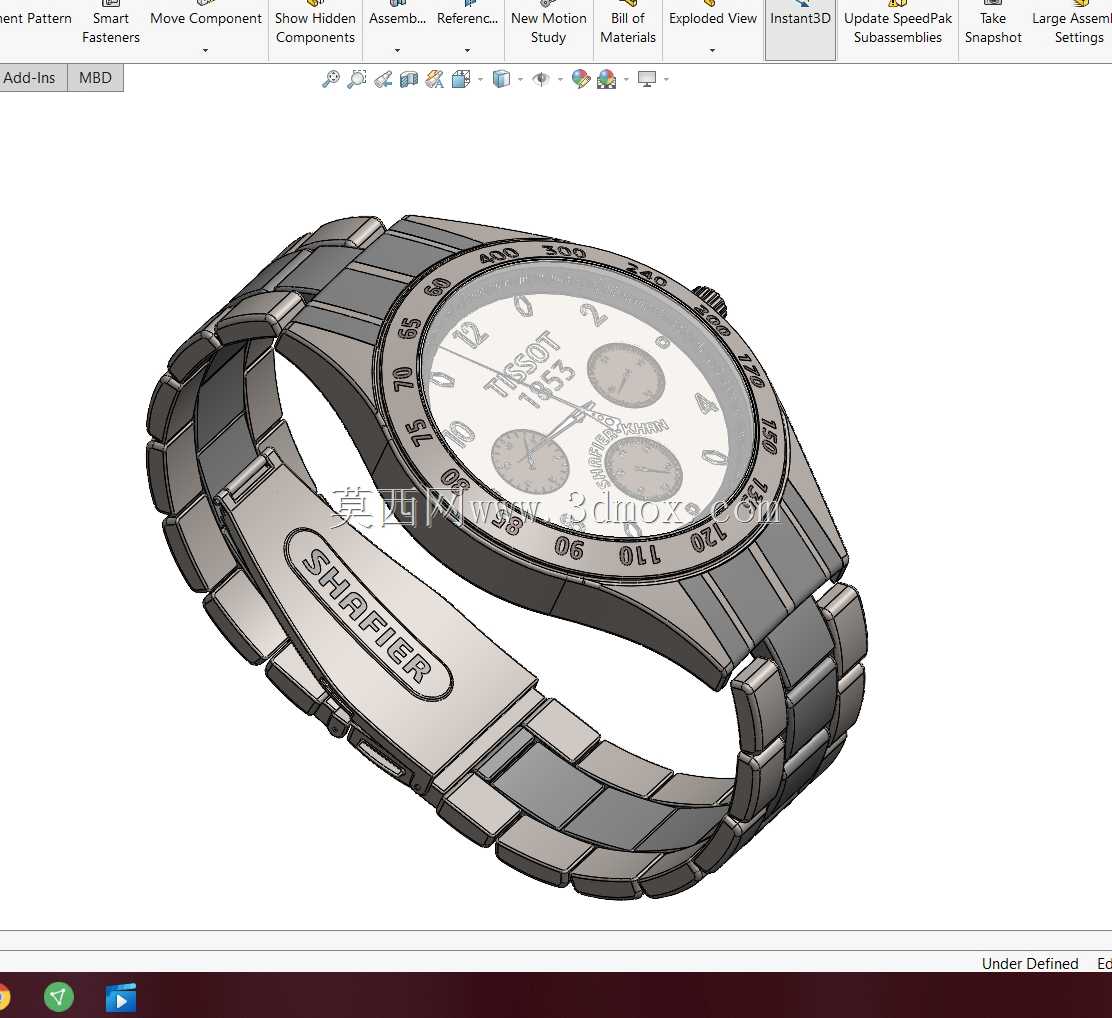Click Under Defined status text
This screenshot has height=1018, width=1112.
(1030, 963)
